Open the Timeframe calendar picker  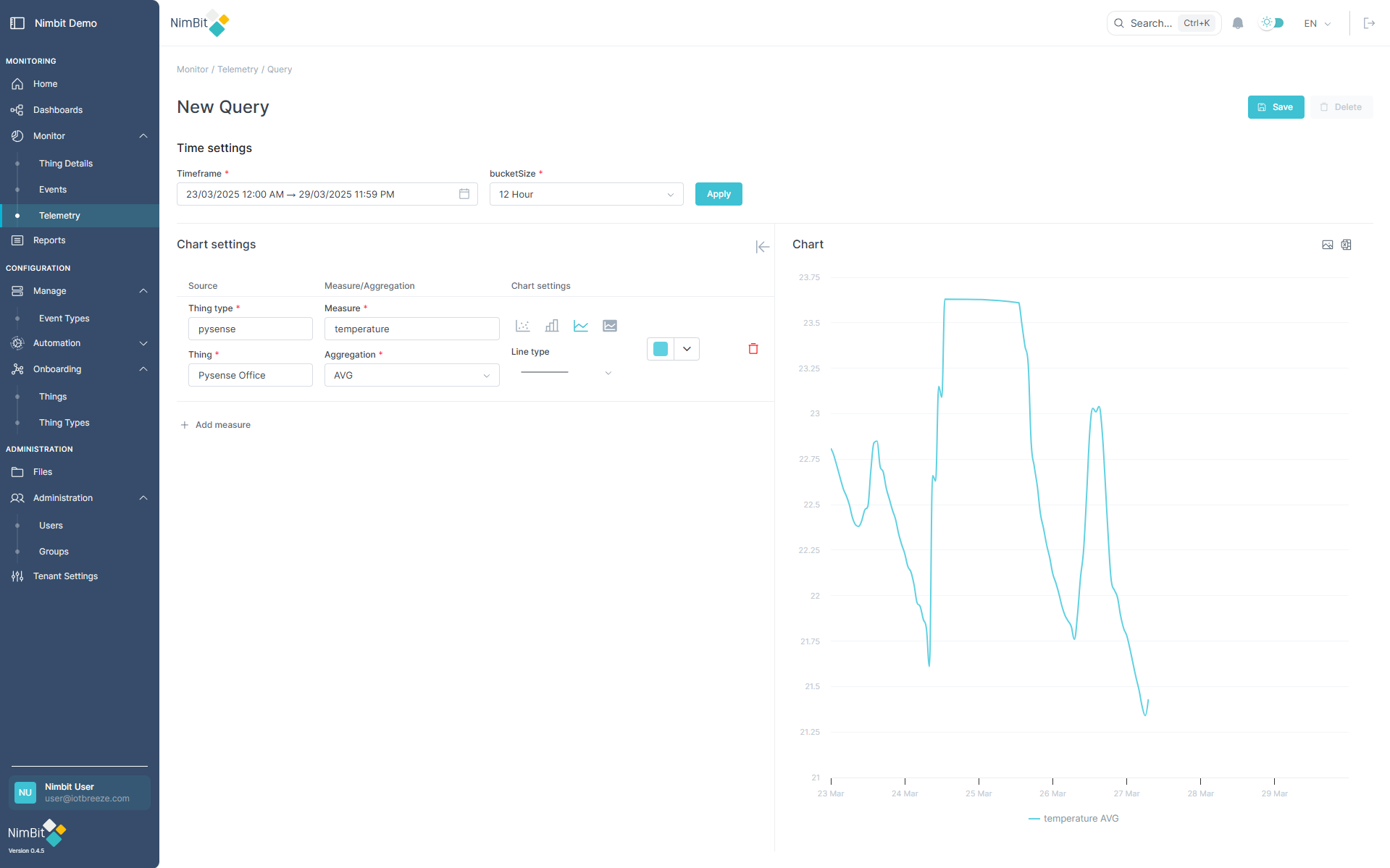(464, 194)
